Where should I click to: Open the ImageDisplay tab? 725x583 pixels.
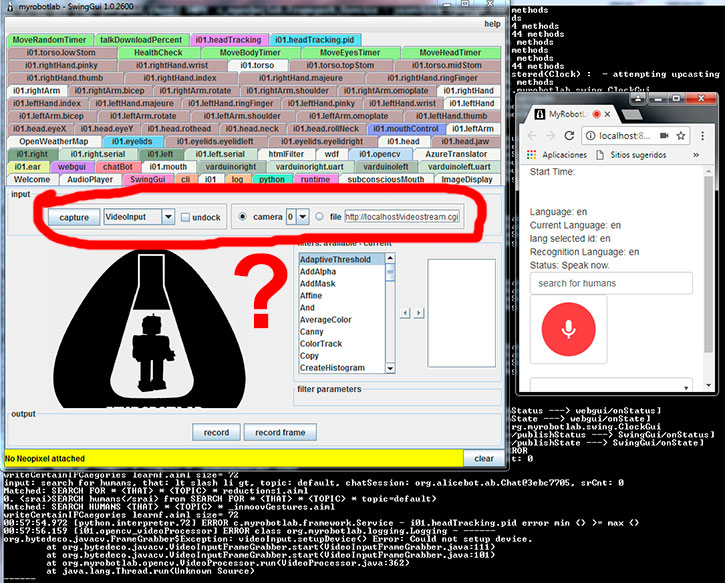(x=467, y=179)
